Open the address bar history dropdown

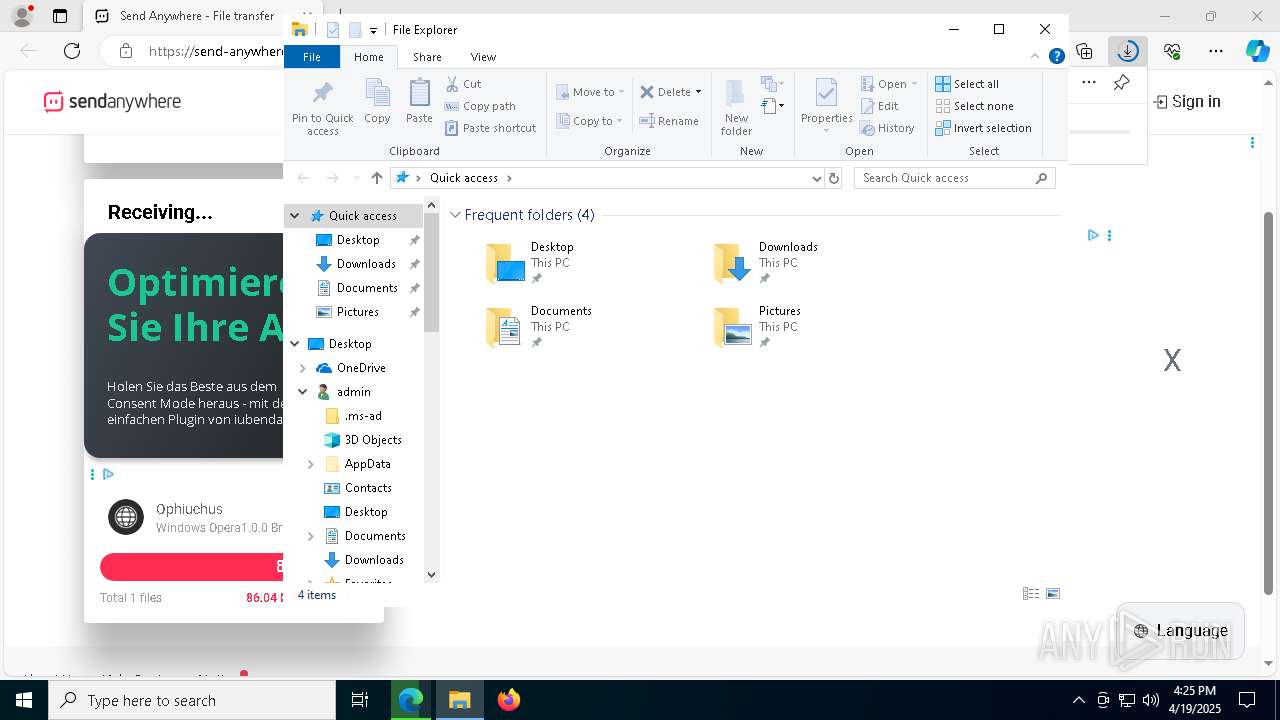tap(817, 178)
